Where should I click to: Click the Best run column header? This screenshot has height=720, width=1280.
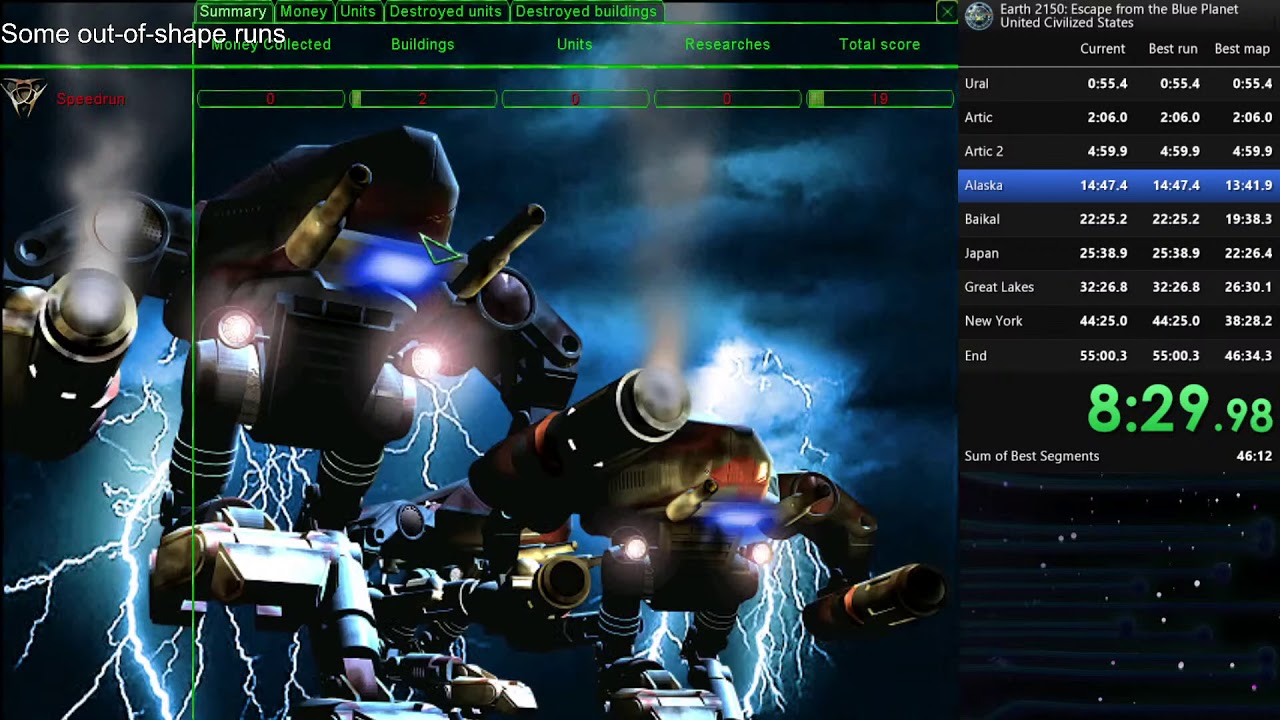[1172, 49]
